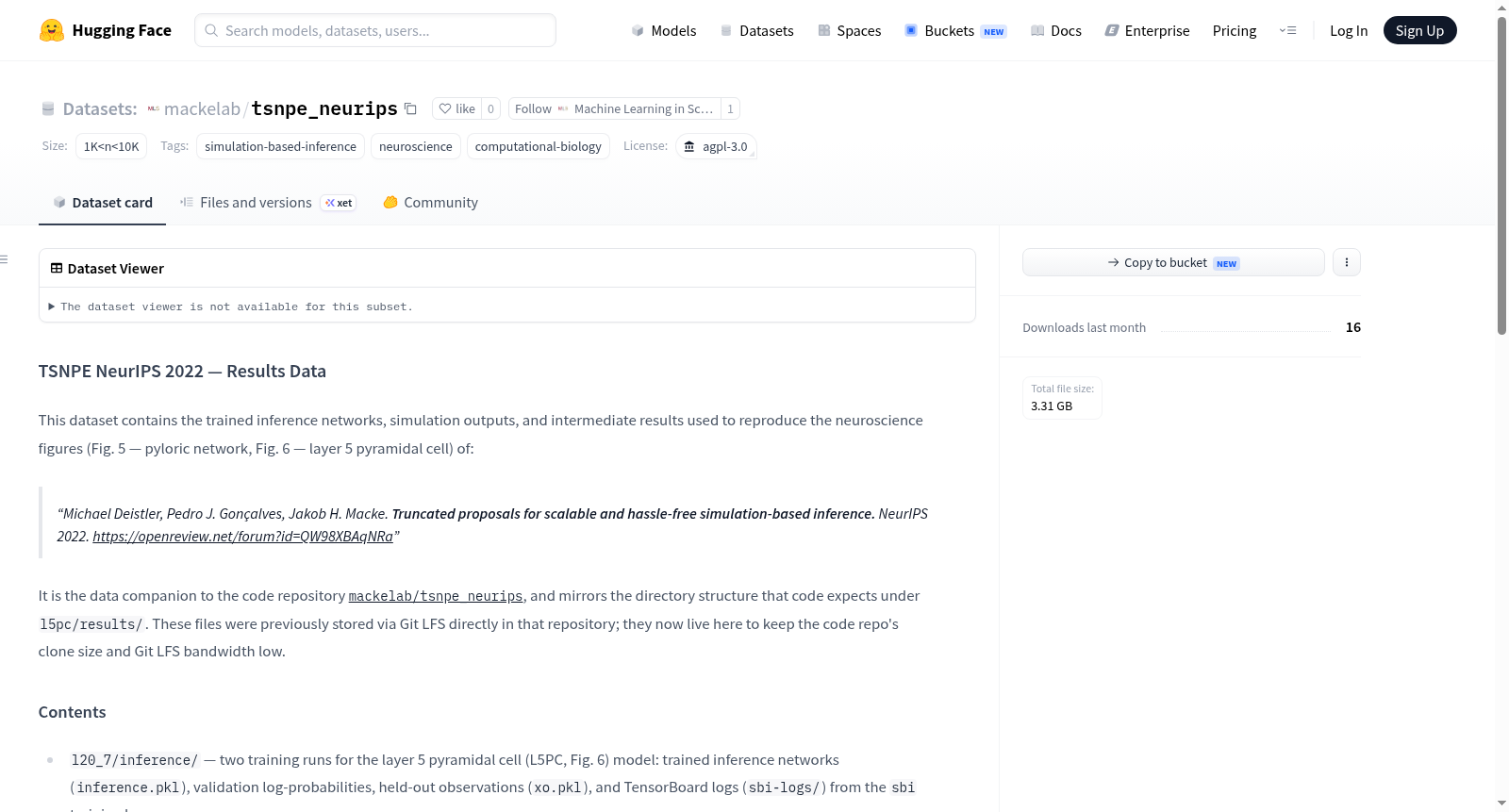Click the sidebar outline toggle icon at left edge

coord(5,259)
